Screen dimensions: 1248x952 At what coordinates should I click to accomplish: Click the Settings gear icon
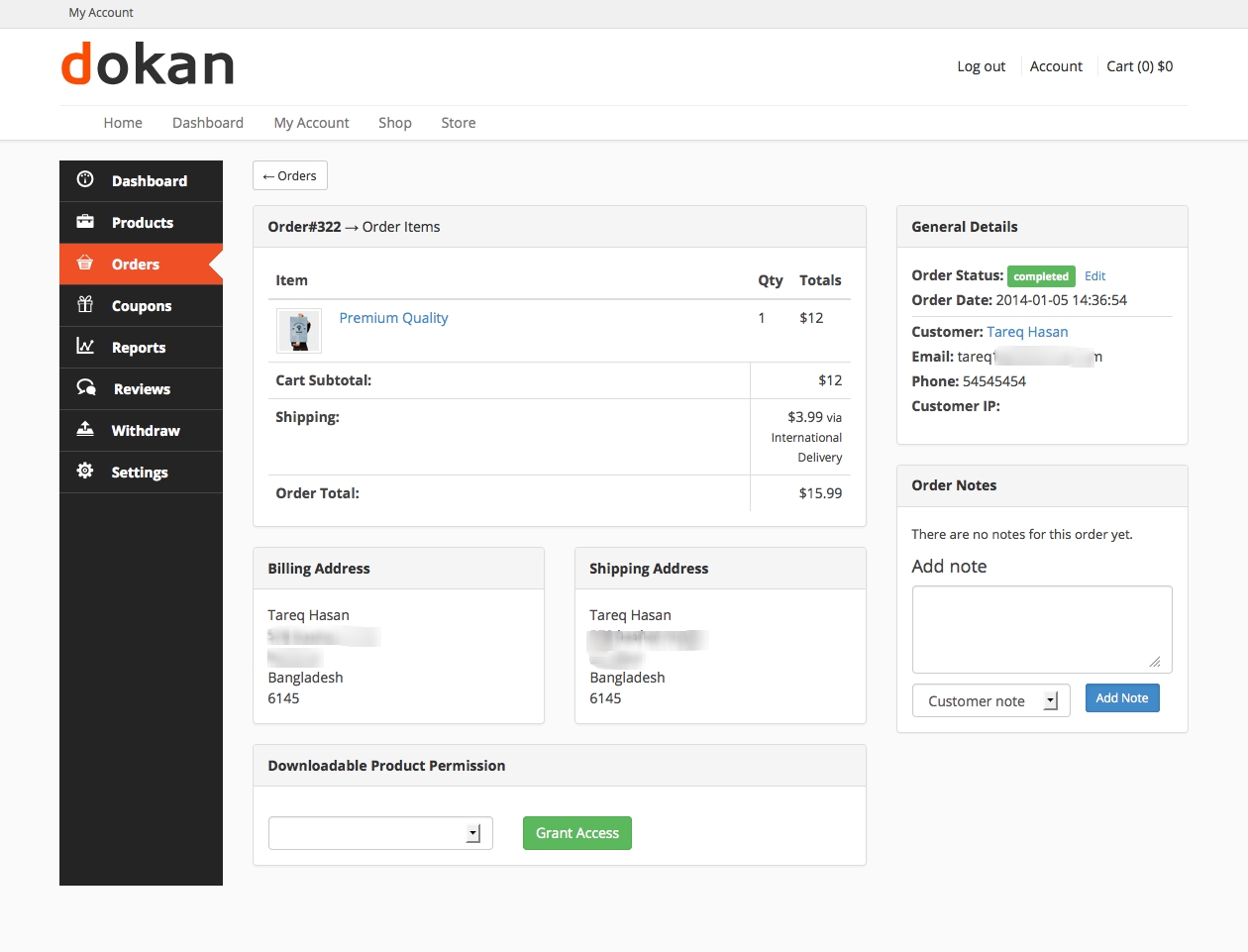[x=85, y=472]
